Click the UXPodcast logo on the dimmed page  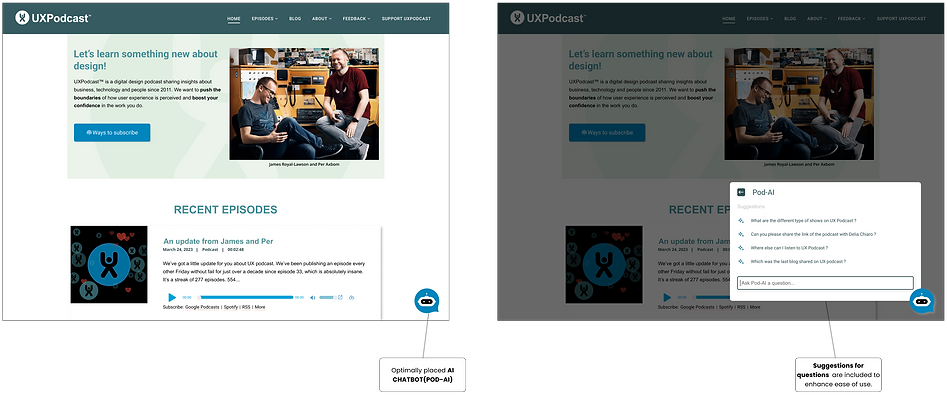click(x=548, y=18)
